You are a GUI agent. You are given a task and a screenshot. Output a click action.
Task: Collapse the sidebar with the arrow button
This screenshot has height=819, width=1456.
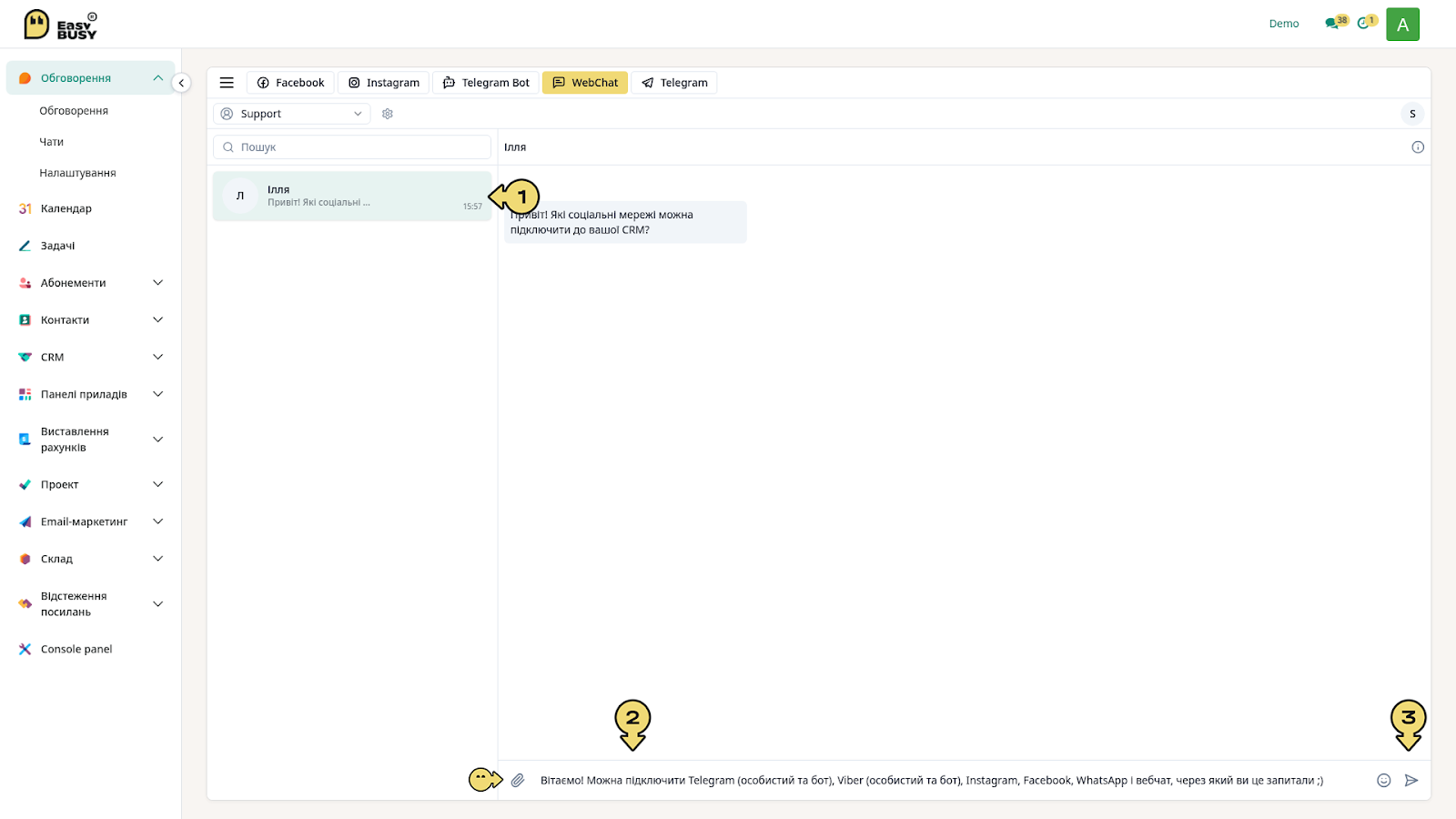pos(181,83)
